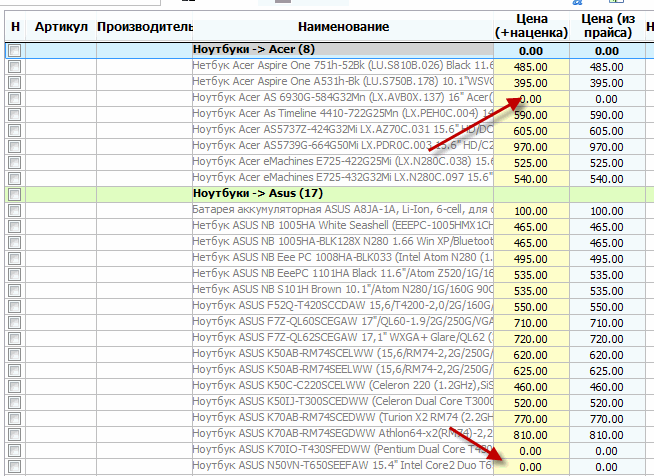Select name Нетбук Acer Aspire One A531h-Bk
654x476 pixels.
pos(276,81)
